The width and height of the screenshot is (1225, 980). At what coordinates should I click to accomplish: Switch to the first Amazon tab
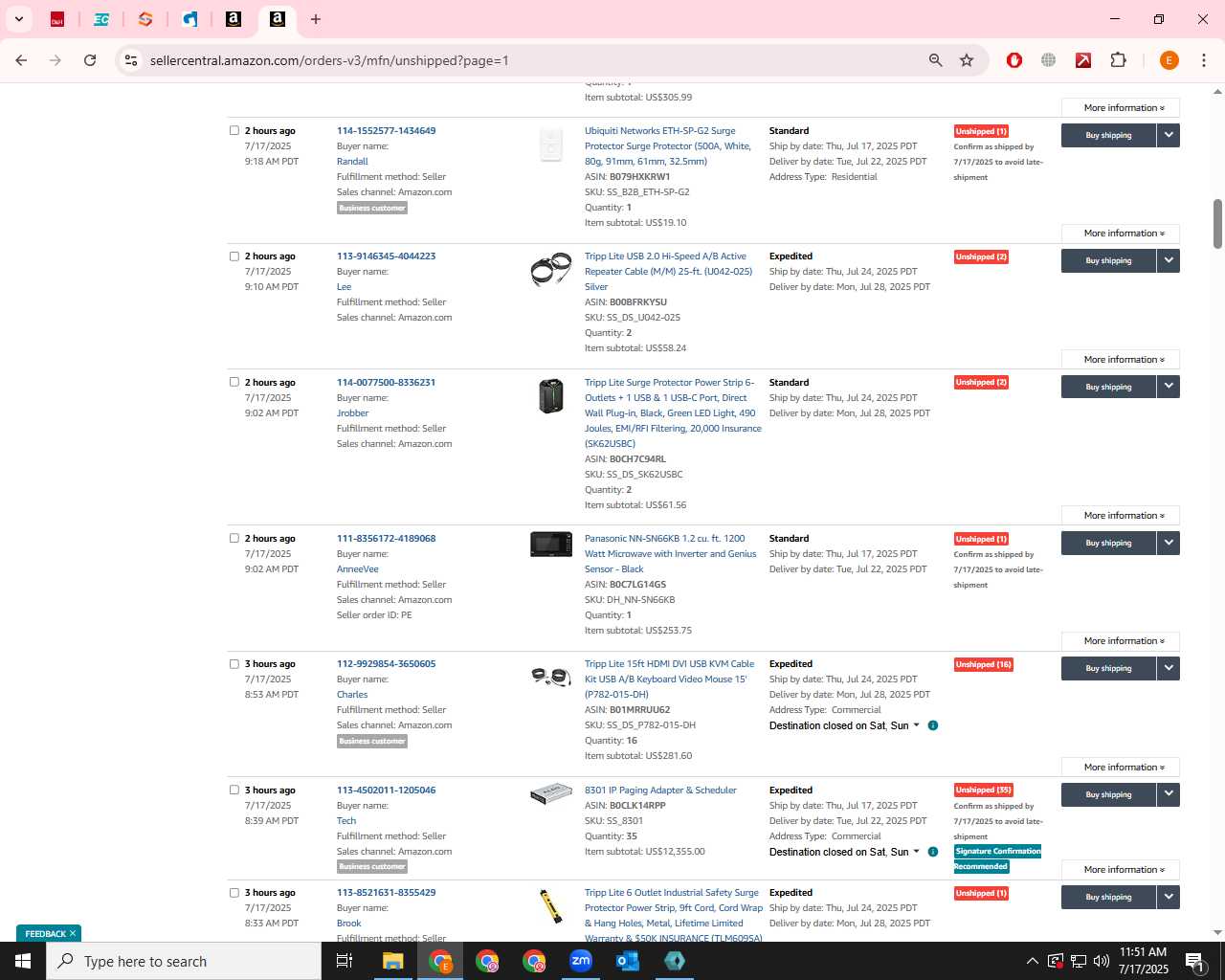(234, 19)
